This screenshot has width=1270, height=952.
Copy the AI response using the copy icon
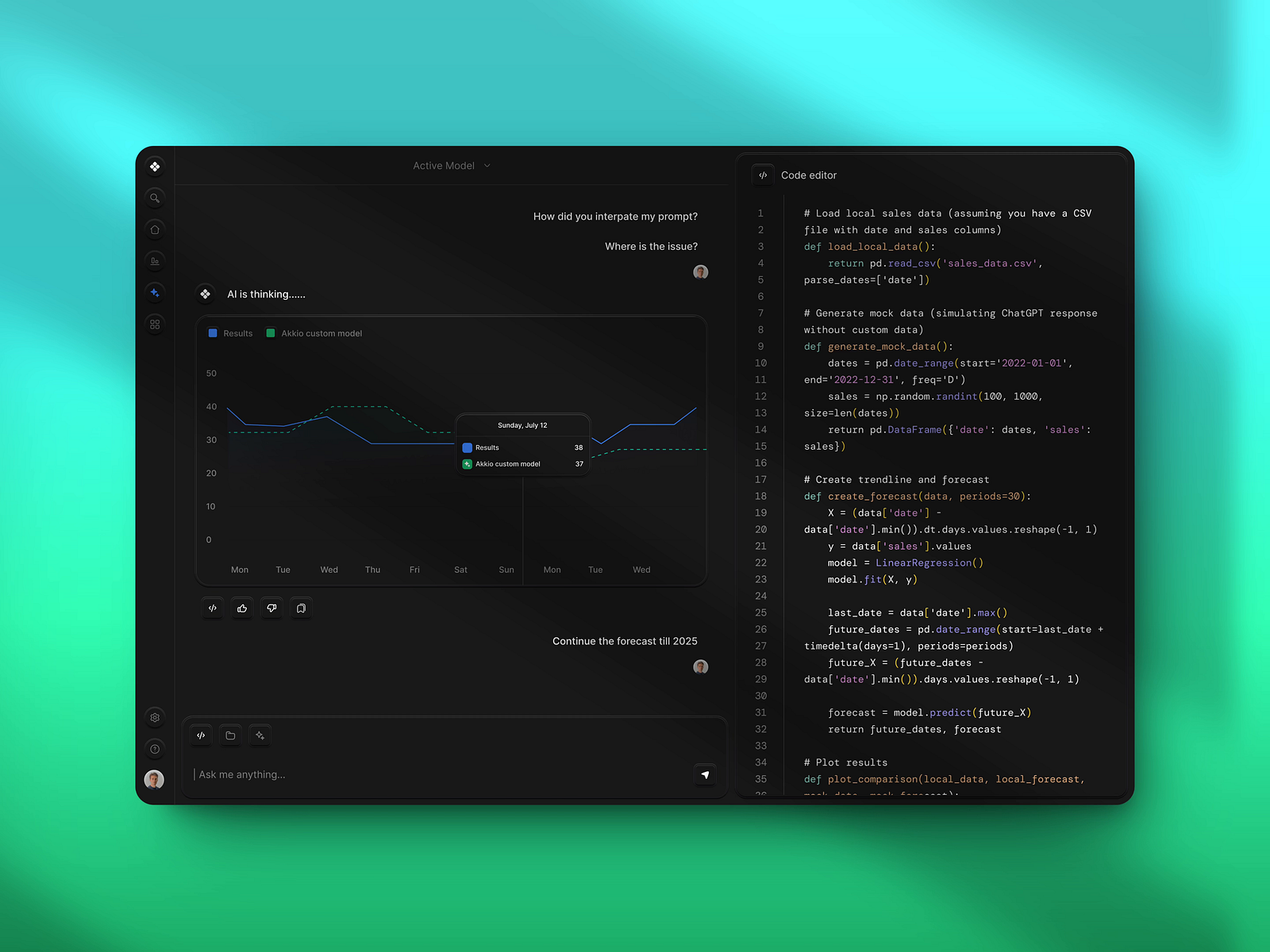click(x=301, y=608)
